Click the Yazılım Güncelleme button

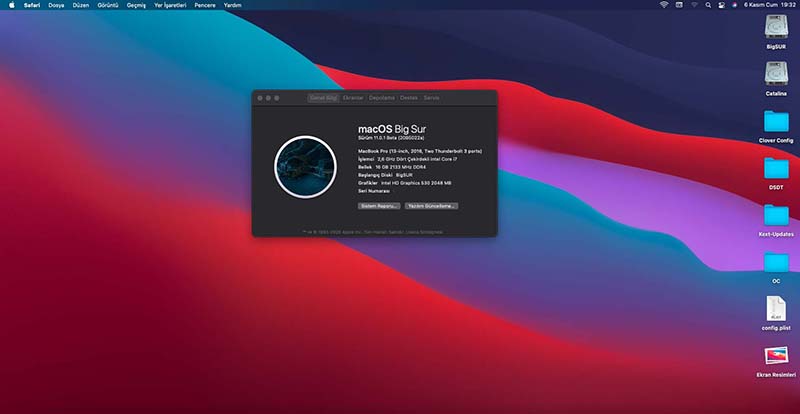coord(431,205)
